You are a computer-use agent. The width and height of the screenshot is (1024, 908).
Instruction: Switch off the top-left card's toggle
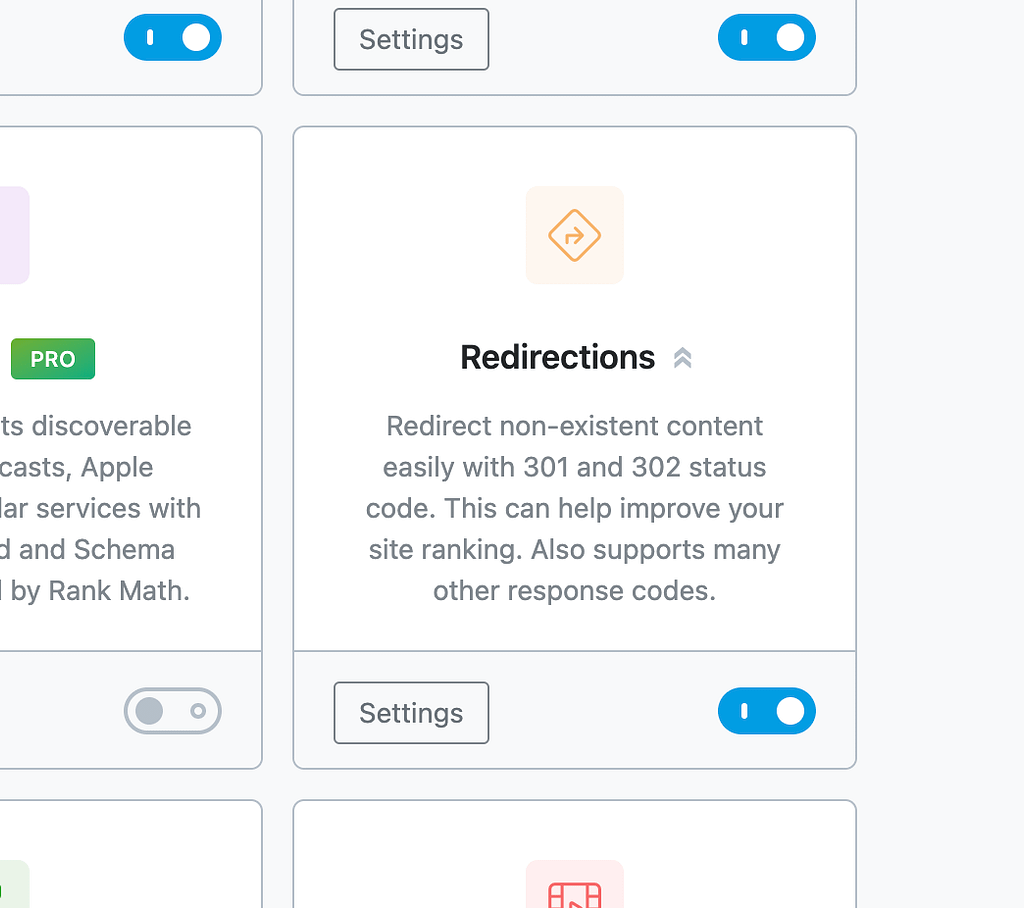[x=172, y=38]
